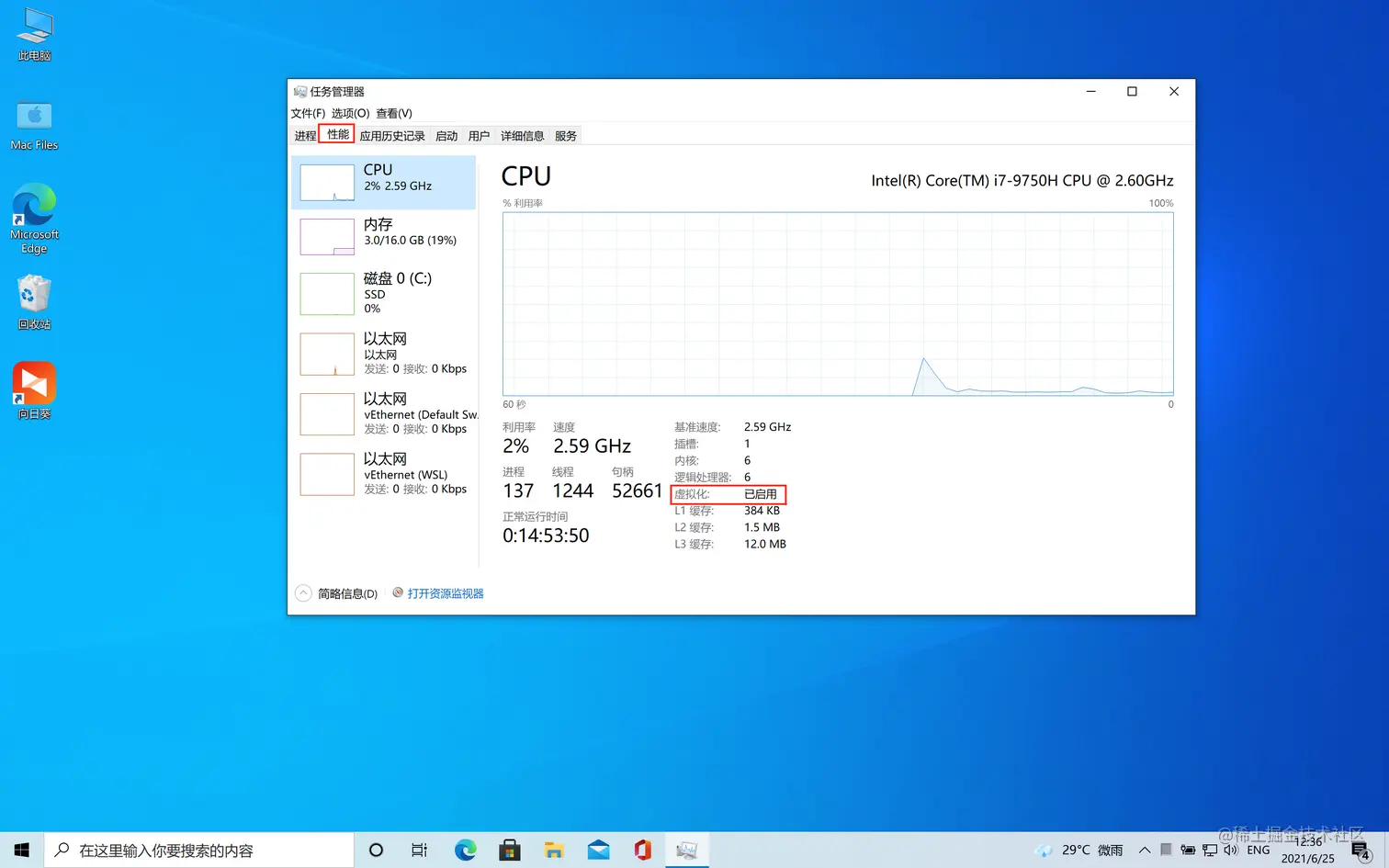Open the 此电脑 desktop icon
1389x868 pixels.
pos(35,34)
